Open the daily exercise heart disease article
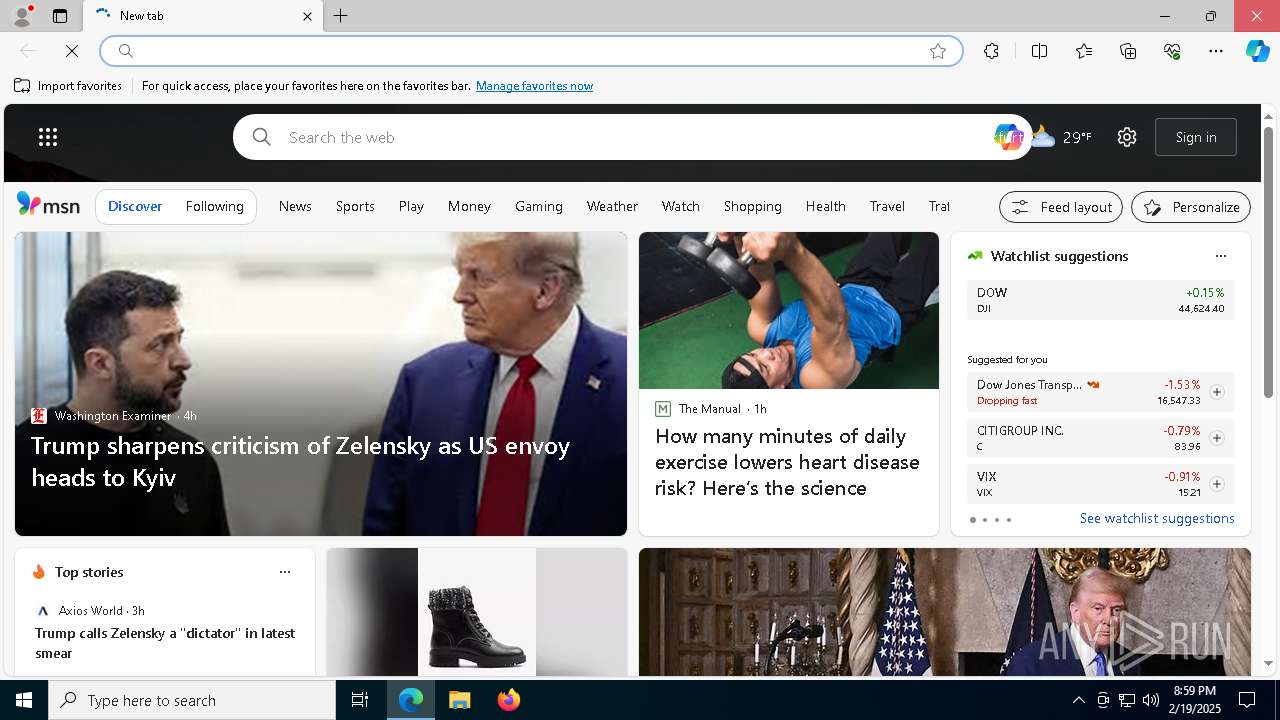1280x720 pixels. click(x=787, y=462)
